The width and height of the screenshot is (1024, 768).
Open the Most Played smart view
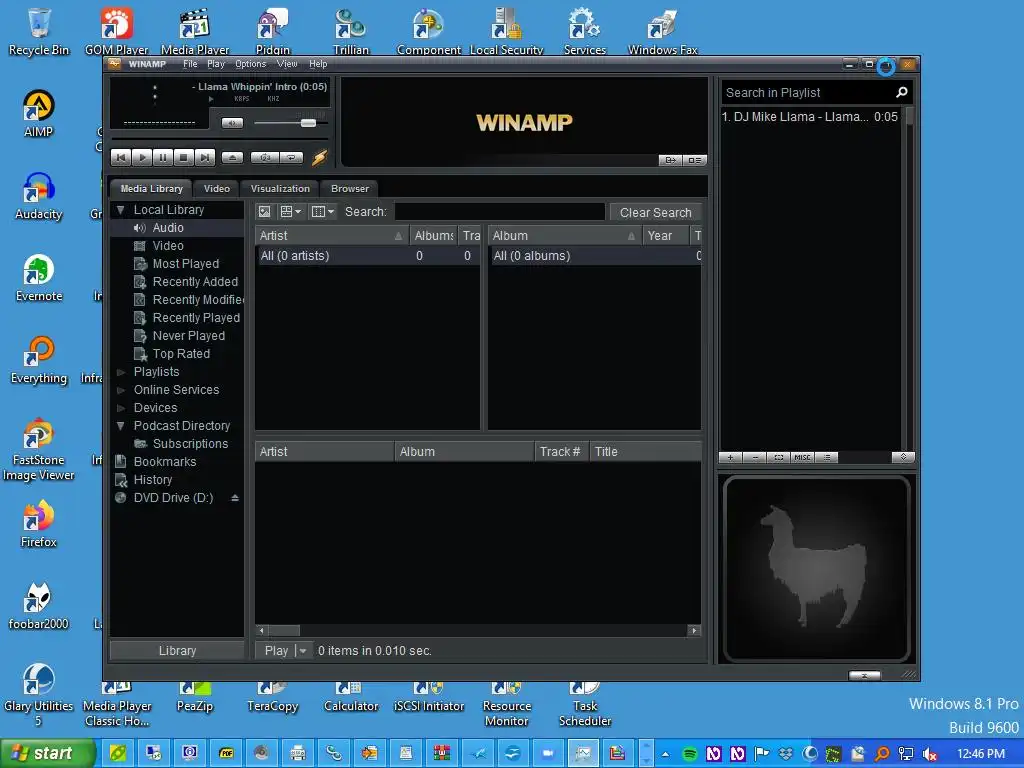coord(185,264)
